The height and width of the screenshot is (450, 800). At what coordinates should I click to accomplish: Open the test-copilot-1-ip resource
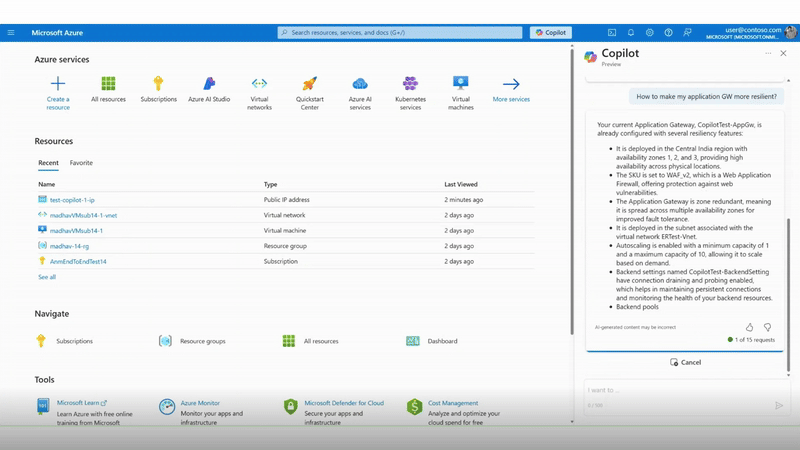tap(72, 200)
